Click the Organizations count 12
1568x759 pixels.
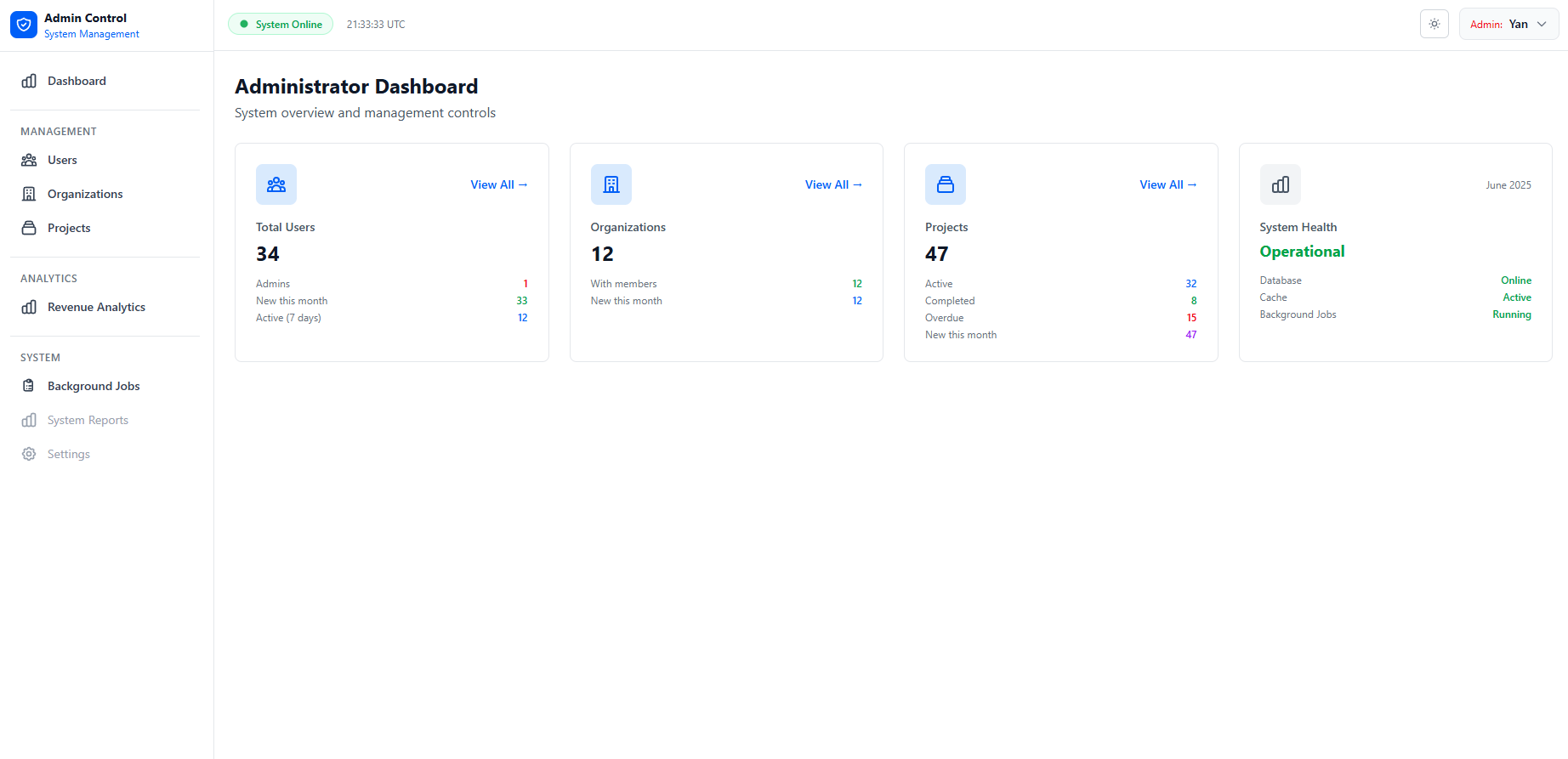[602, 254]
